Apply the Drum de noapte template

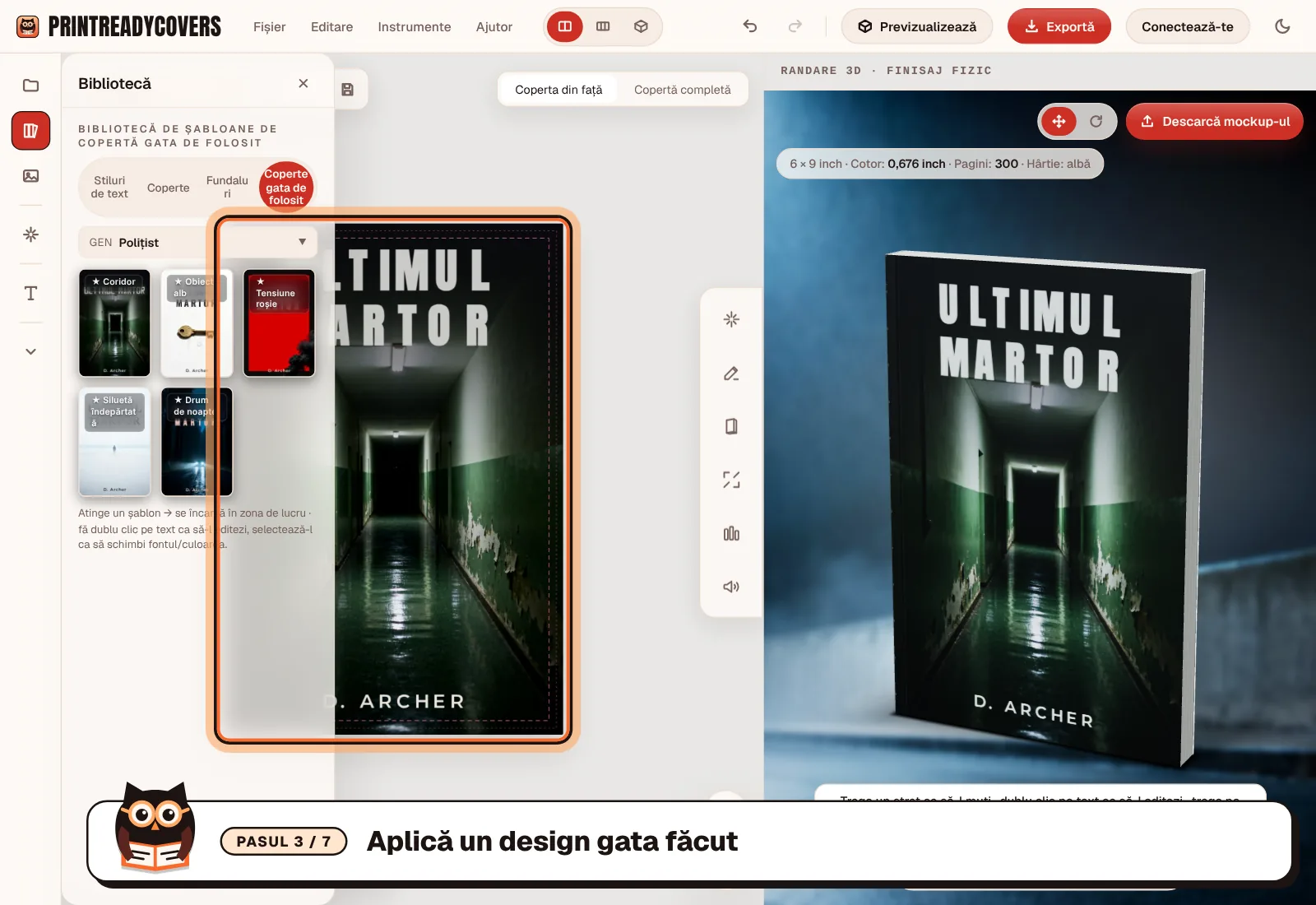[x=197, y=442]
